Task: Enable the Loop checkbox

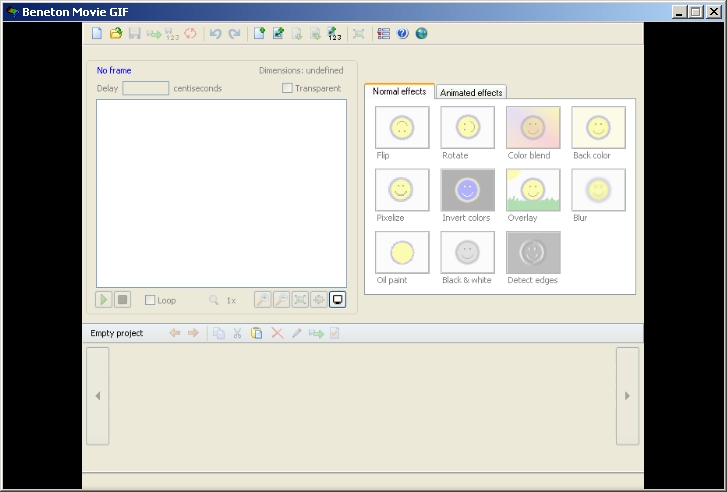Action: point(150,300)
